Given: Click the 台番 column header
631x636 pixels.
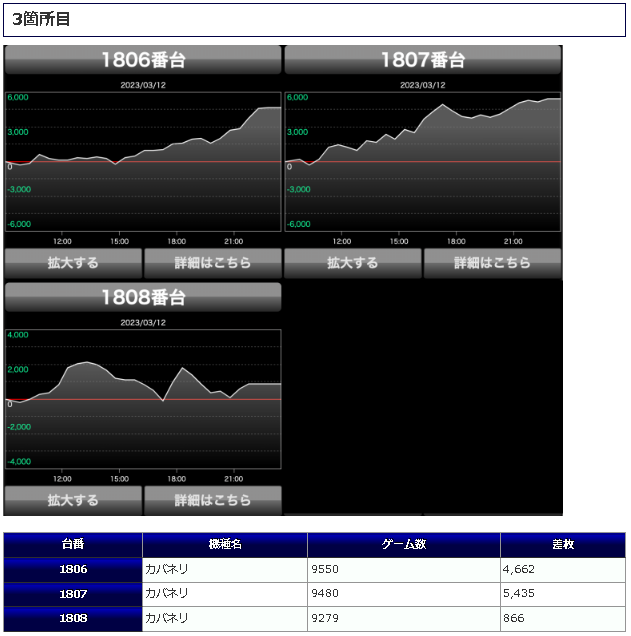Looking at the screenshot, I should click(x=73, y=545).
